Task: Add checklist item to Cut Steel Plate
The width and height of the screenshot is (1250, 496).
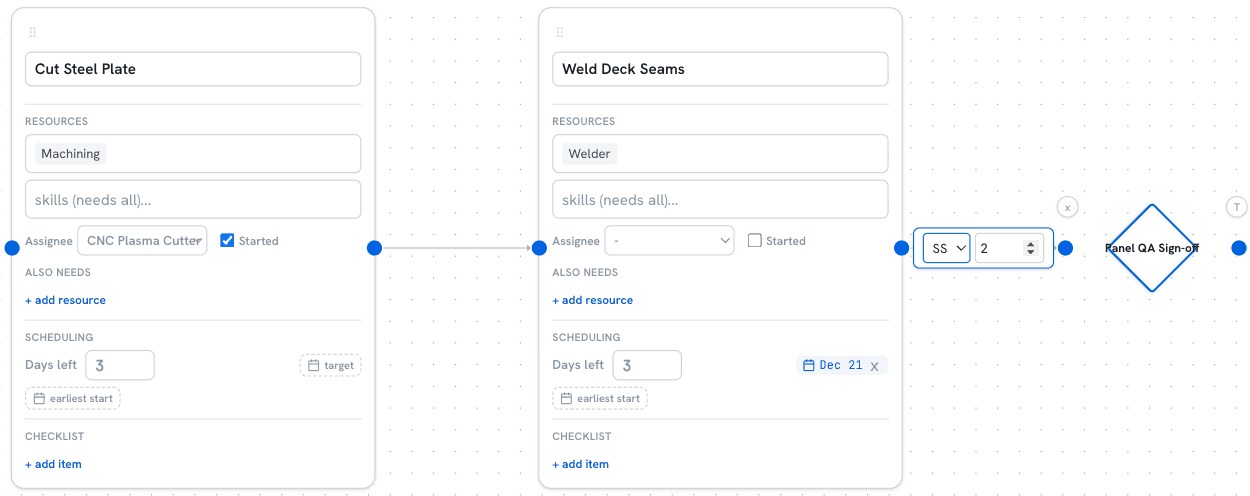Action: (x=53, y=464)
